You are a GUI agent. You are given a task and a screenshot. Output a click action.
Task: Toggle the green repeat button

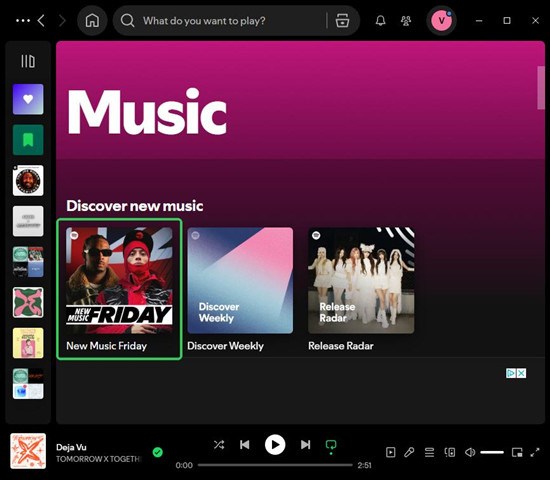tap(331, 446)
